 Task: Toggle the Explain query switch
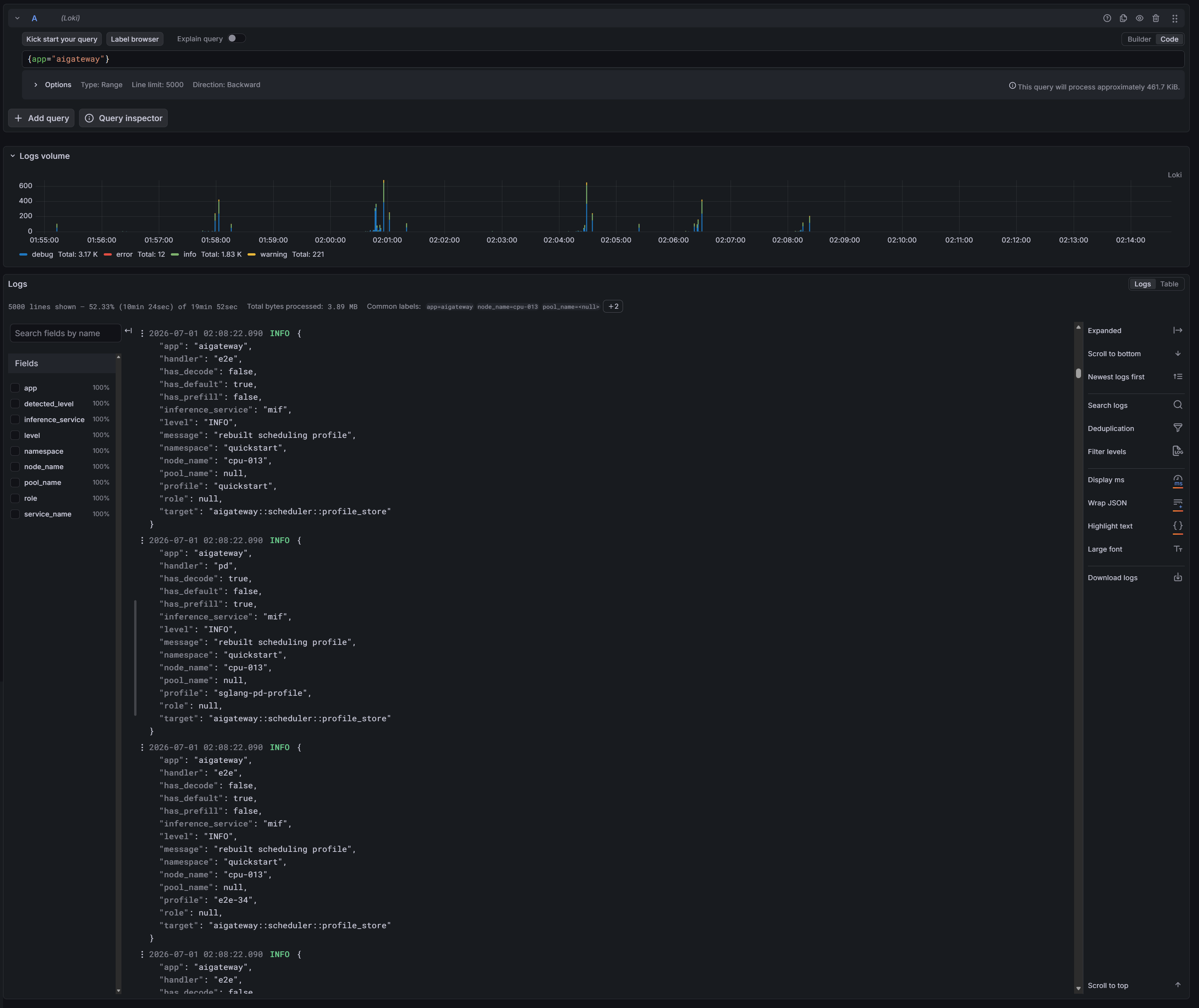coord(236,38)
